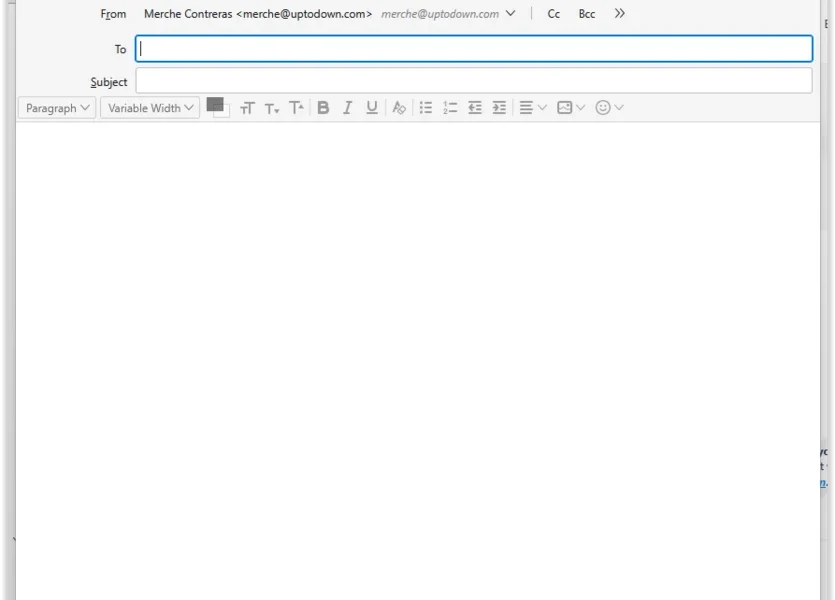Apply bulleted list
Screen dimensions: 835x600
425,108
